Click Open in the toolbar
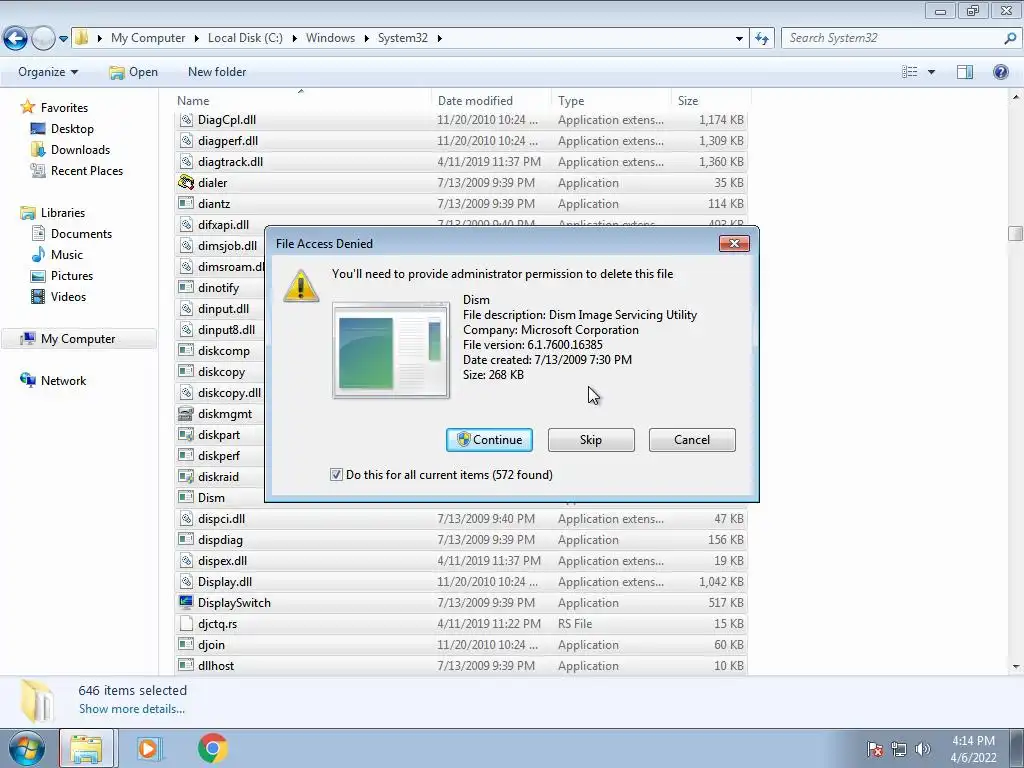The height and width of the screenshot is (768, 1024). coord(134,72)
